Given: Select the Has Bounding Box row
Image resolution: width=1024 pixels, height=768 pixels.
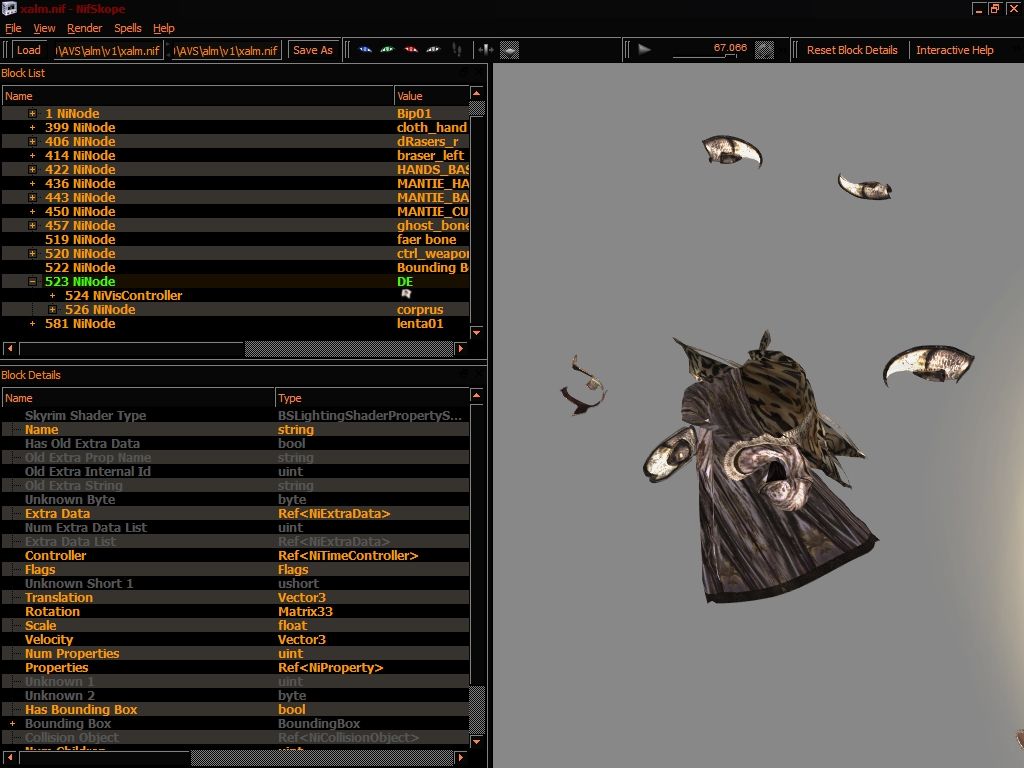Looking at the screenshot, I should [x=235, y=710].
